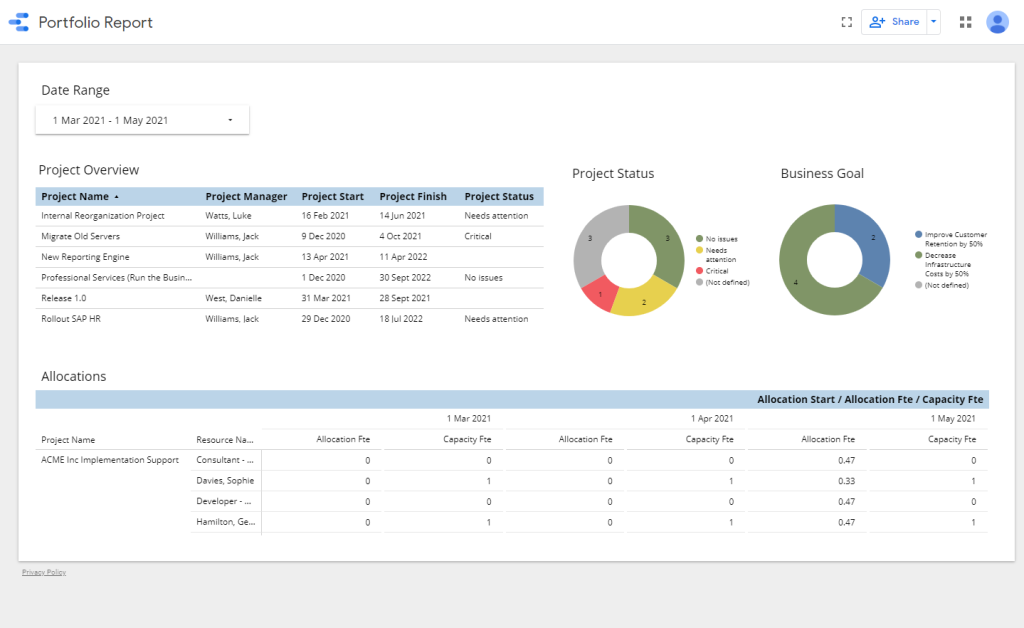This screenshot has width=1024, height=628.
Task: Click blue Improve Customer Retention legend dot
Action: point(919,235)
